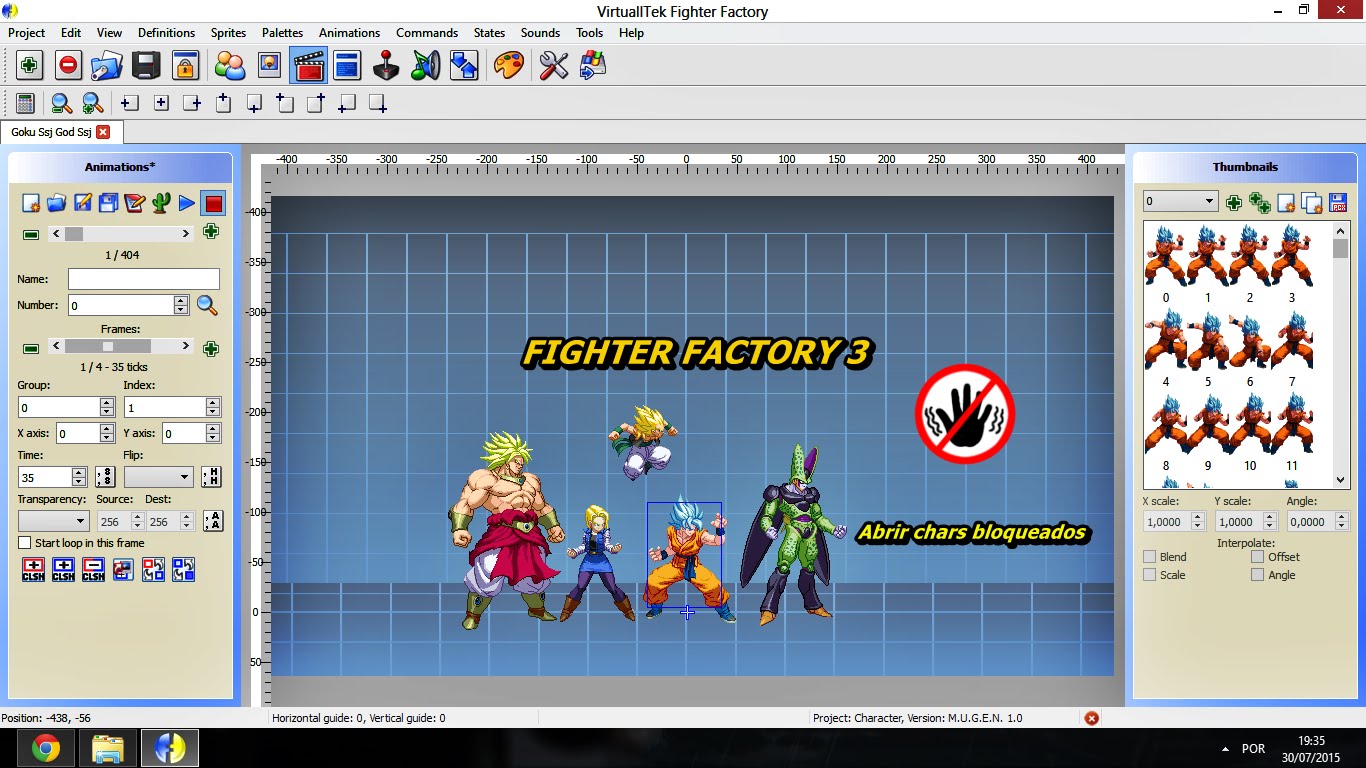The height and width of the screenshot is (768, 1366).
Task: Click the padlock window icon in main toolbar
Action: tap(185, 66)
